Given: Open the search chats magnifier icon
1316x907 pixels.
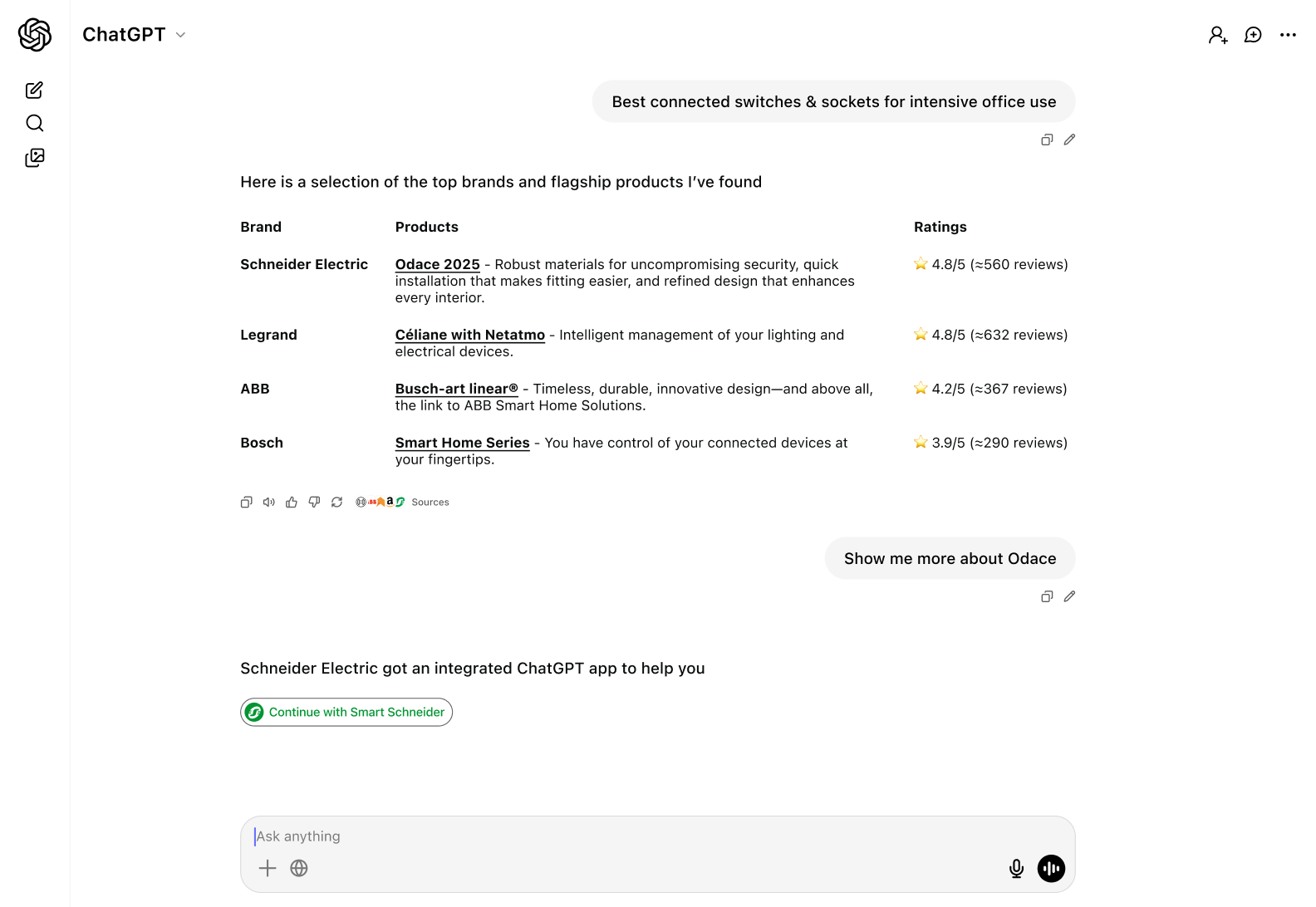Looking at the screenshot, I should point(34,123).
